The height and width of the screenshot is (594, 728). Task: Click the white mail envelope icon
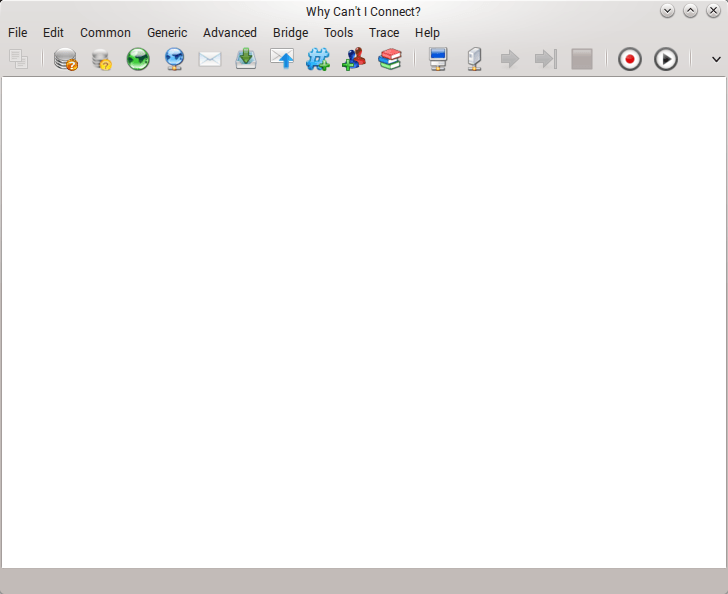[x=210, y=59]
